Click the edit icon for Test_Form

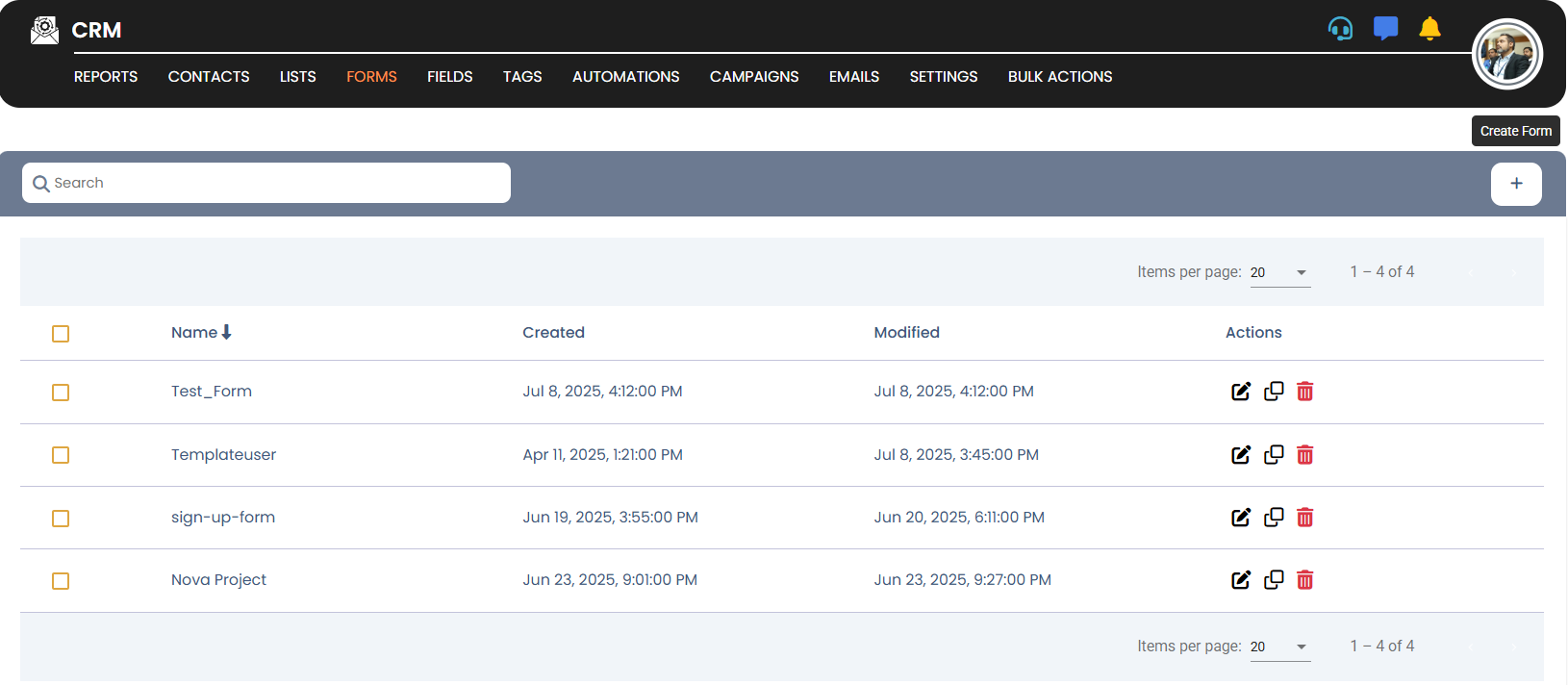(x=1241, y=392)
